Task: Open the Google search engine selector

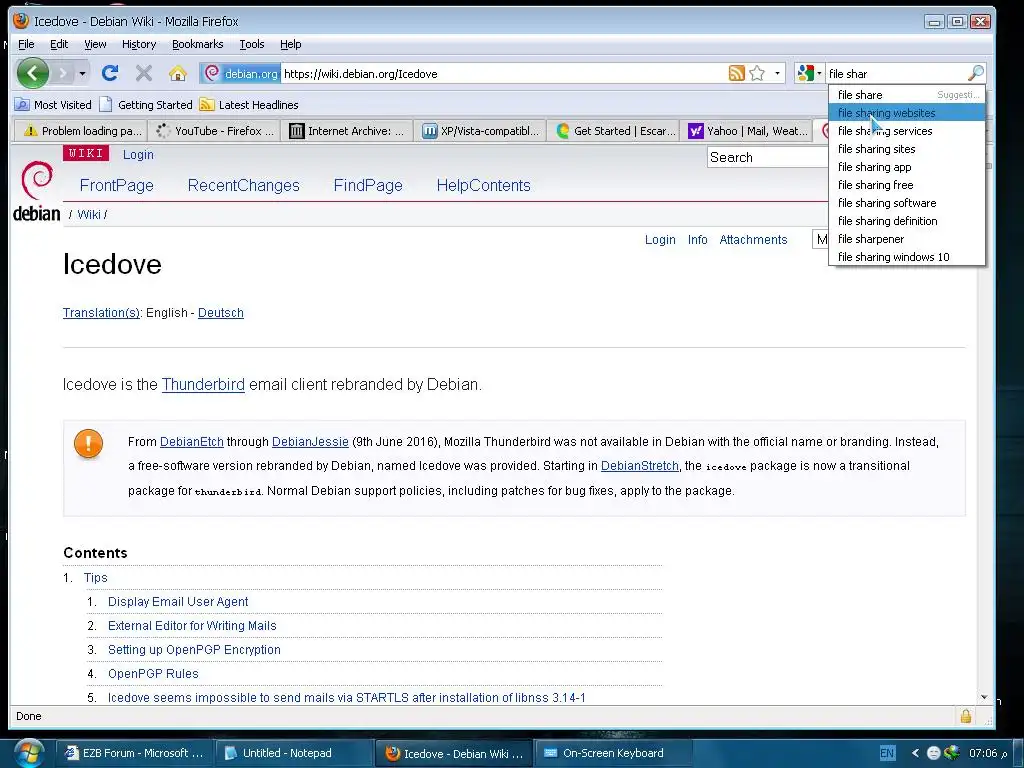Action: [x=809, y=73]
